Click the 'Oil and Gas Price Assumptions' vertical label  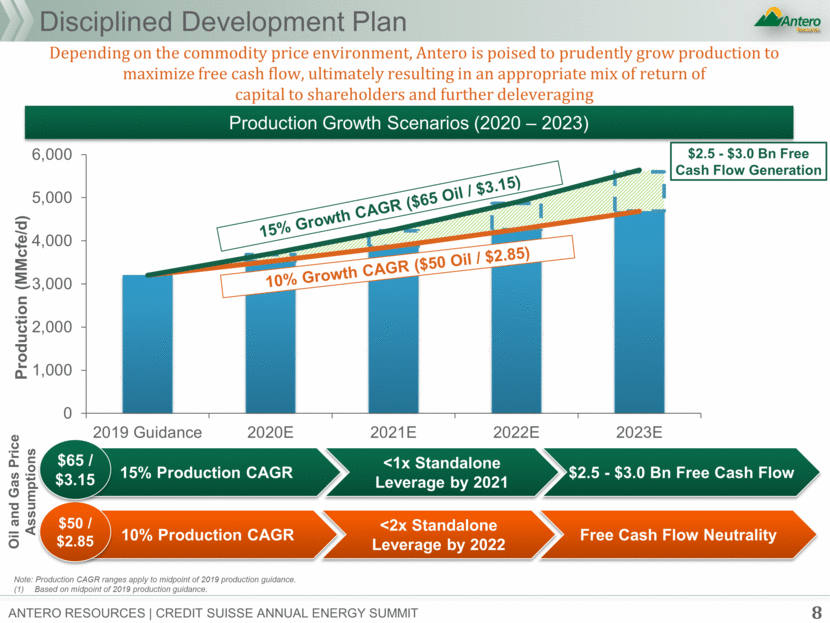point(22,491)
